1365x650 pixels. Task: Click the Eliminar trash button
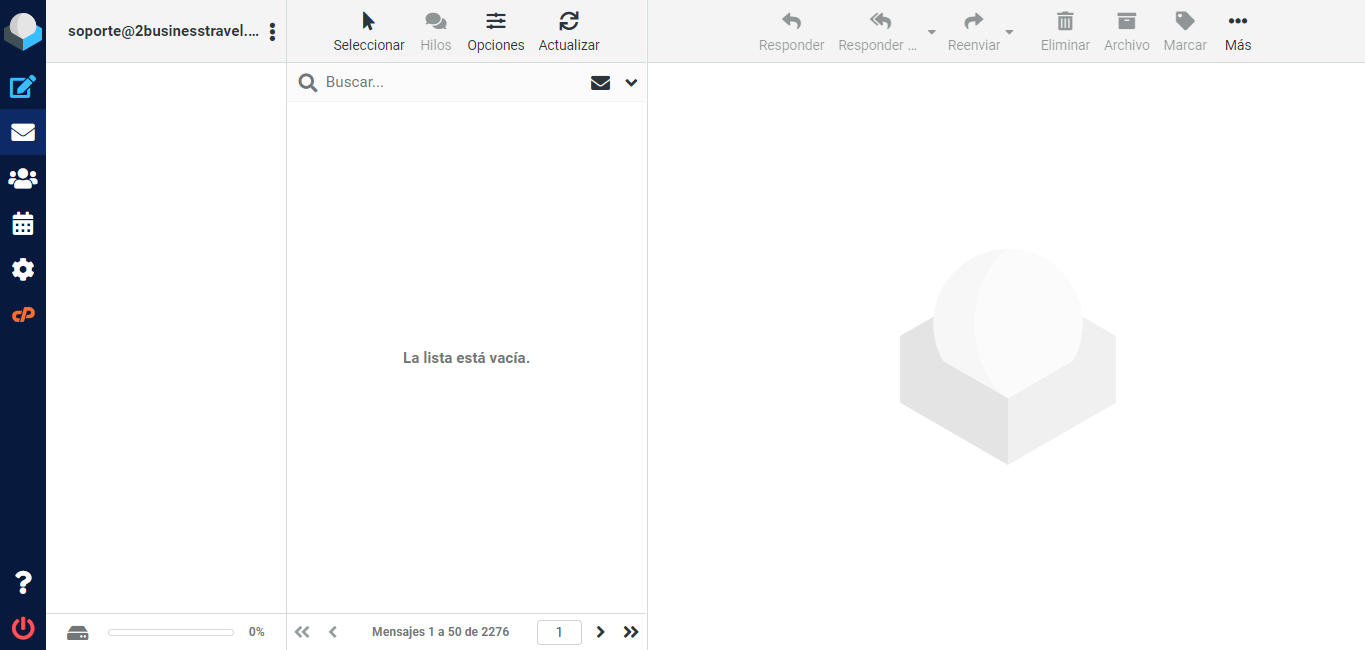tap(1065, 32)
